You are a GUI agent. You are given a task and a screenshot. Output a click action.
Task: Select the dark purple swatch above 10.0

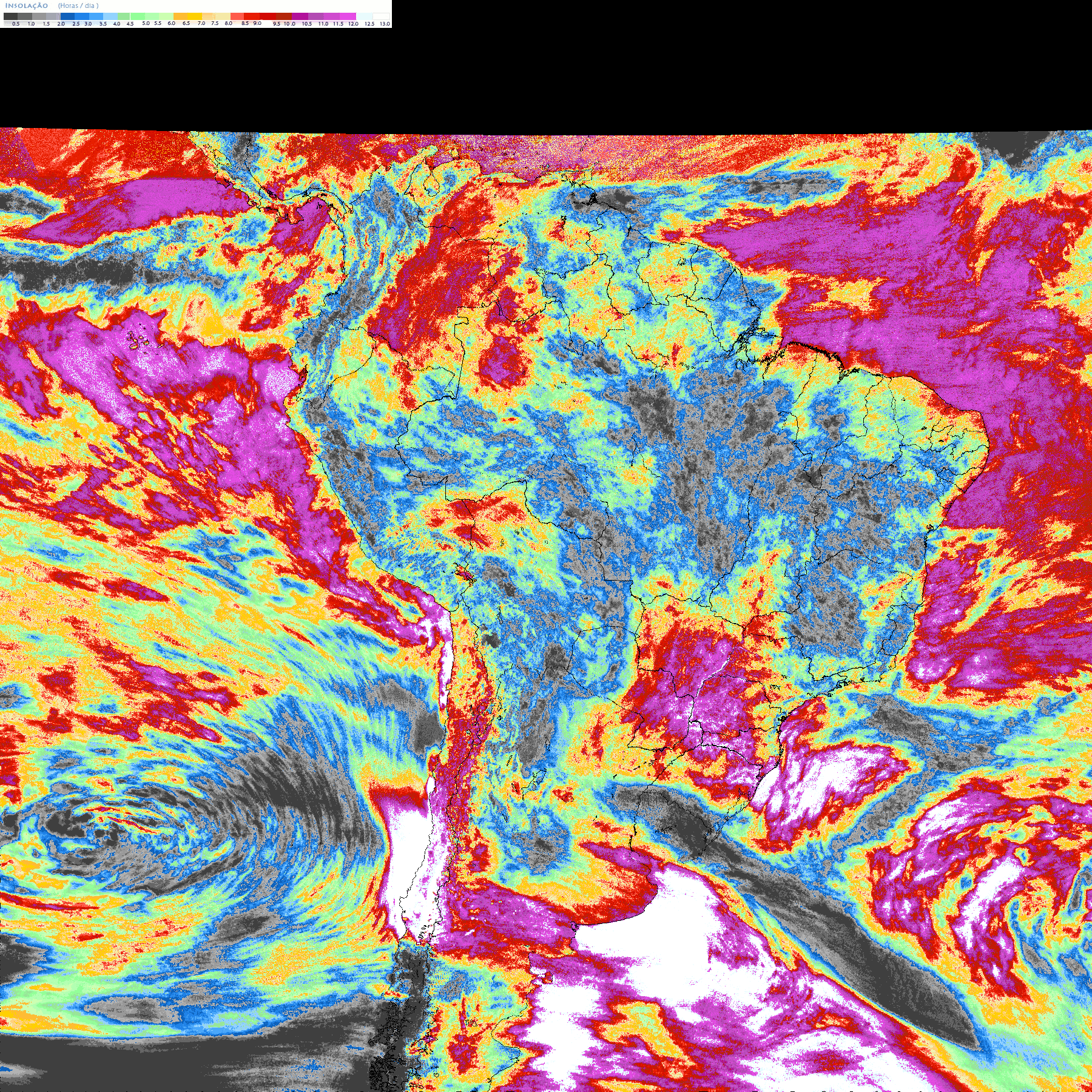pos(300,16)
